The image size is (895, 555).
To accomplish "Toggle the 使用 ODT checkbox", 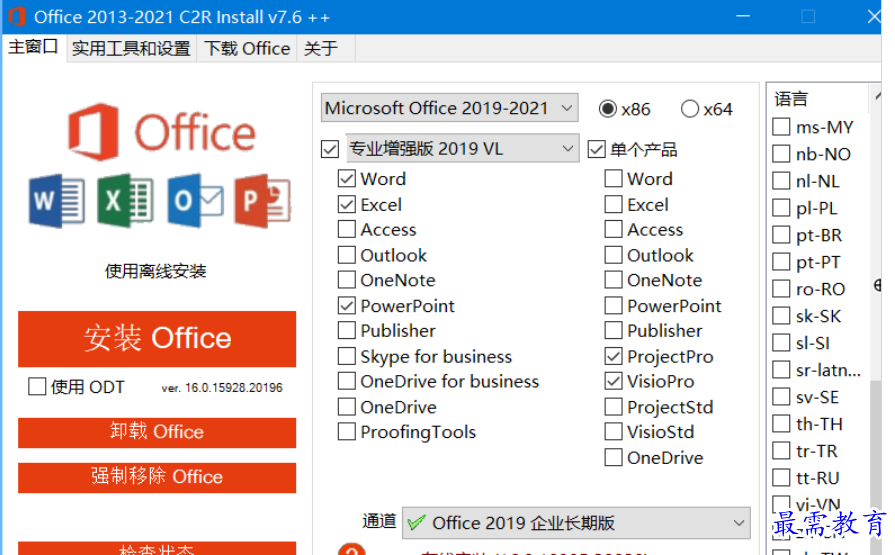I will (37, 387).
